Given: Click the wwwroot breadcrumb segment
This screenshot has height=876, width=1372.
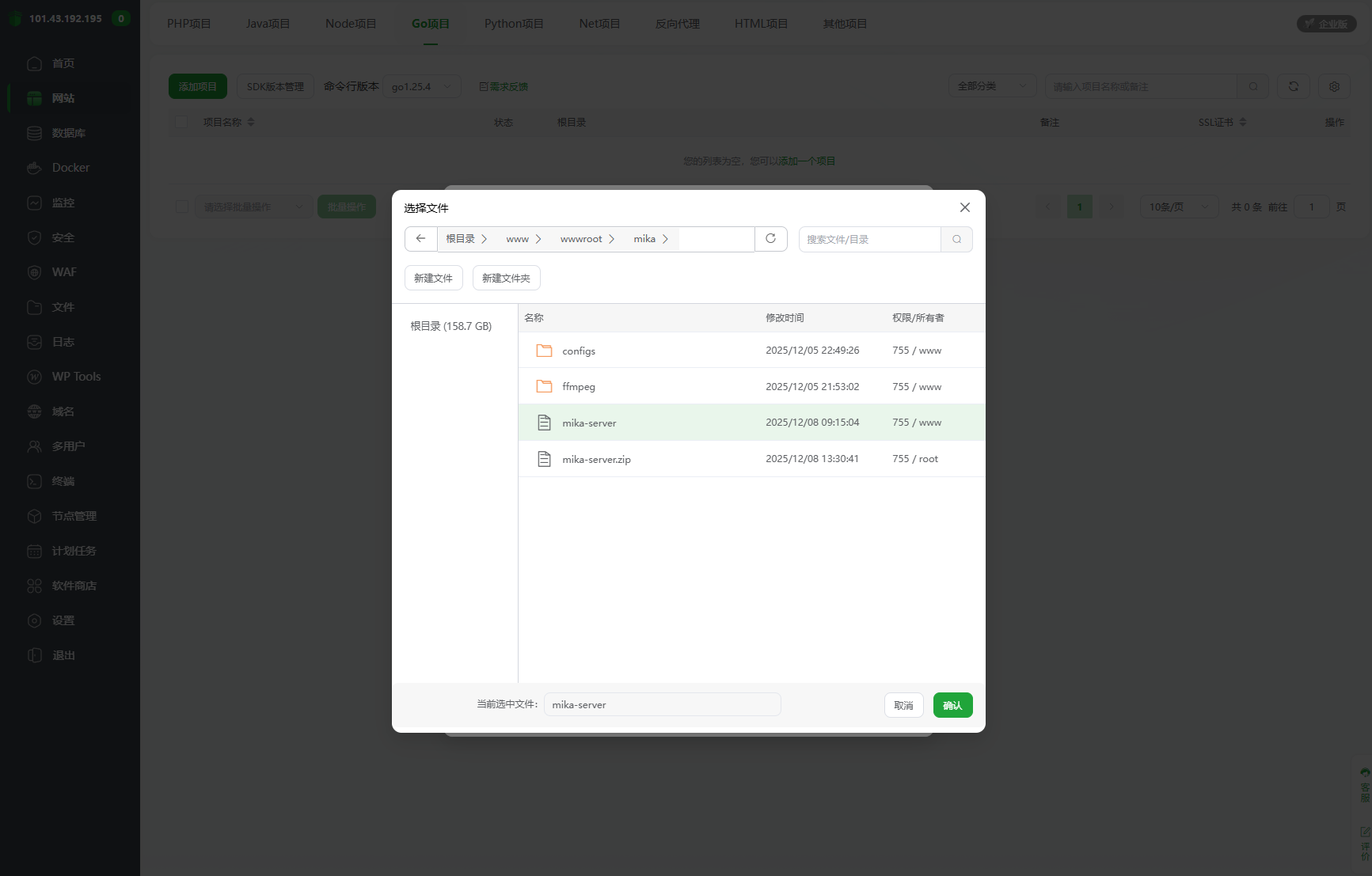Looking at the screenshot, I should click(581, 239).
